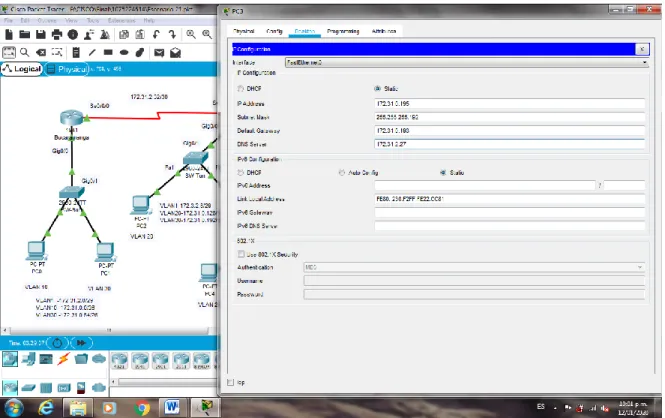Open the Options menu
The width and height of the screenshot is (665, 418).
47,20
